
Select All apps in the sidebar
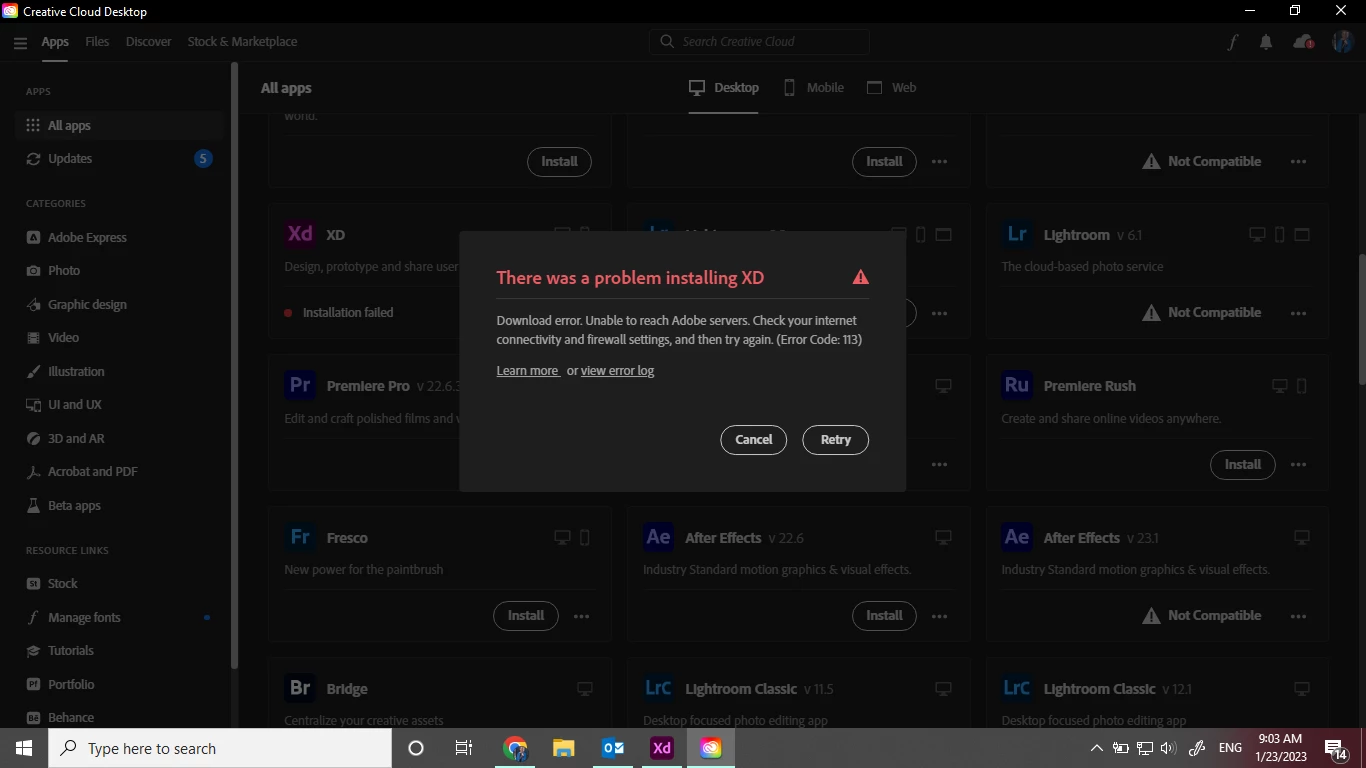click(x=120, y=126)
